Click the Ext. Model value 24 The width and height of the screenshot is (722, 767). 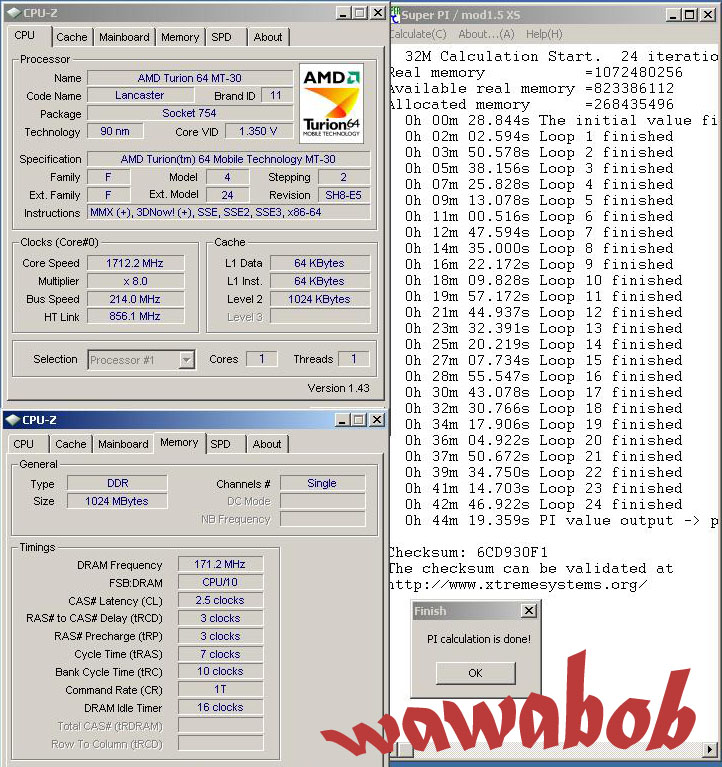(227, 195)
